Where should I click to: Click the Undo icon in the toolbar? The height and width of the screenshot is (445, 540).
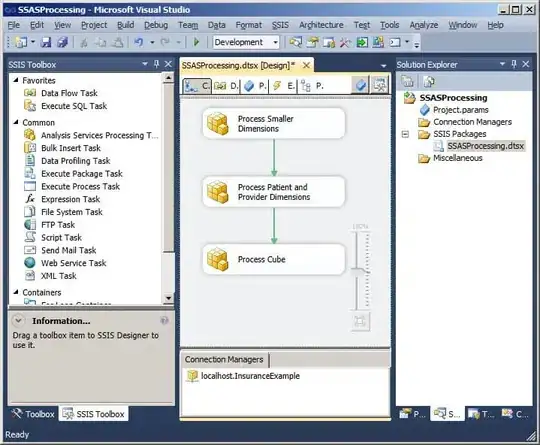138,42
